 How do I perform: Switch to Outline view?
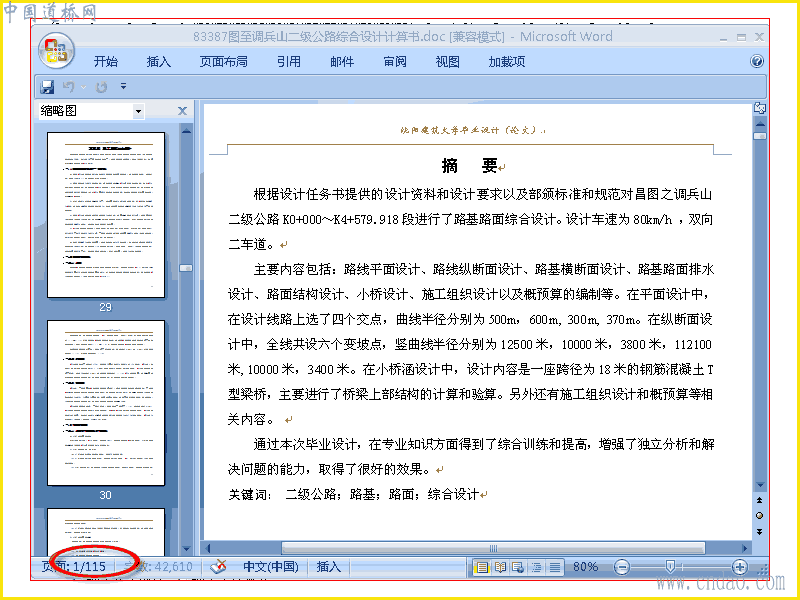pos(536,567)
